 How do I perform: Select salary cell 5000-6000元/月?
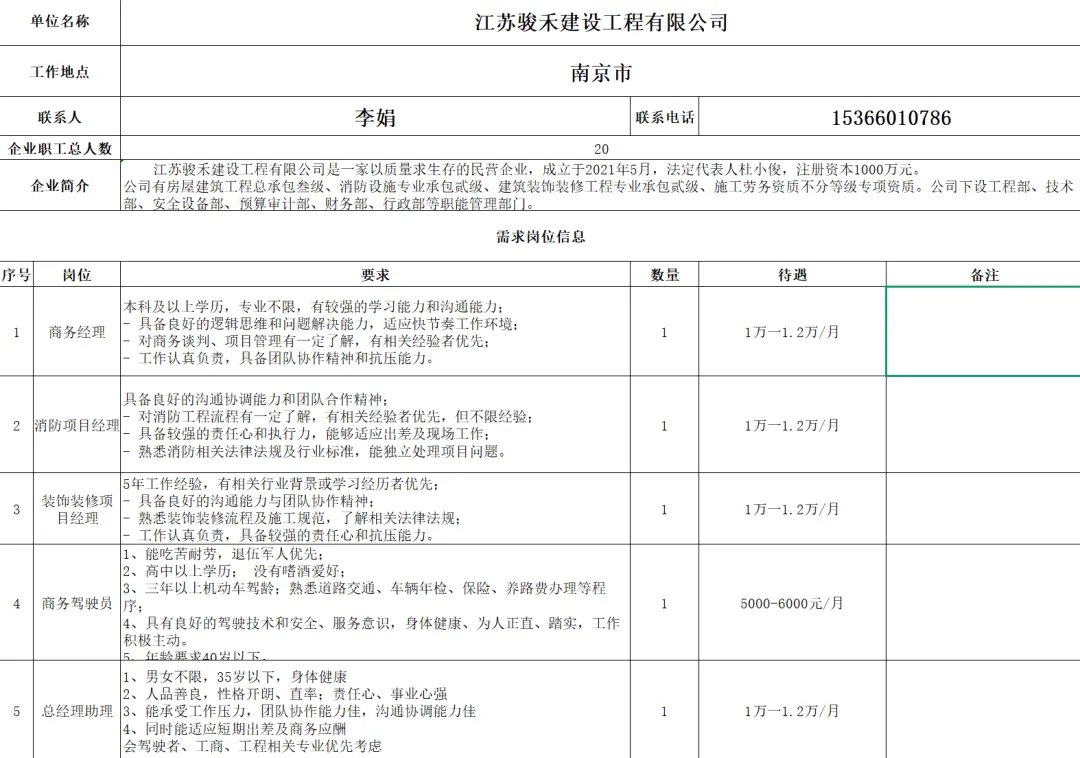point(792,603)
